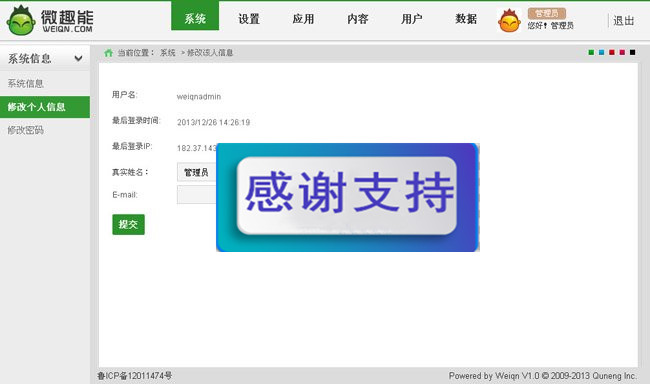Screen dimensions: 650x384
Task: Open the 设置 tab
Action: pos(249,19)
